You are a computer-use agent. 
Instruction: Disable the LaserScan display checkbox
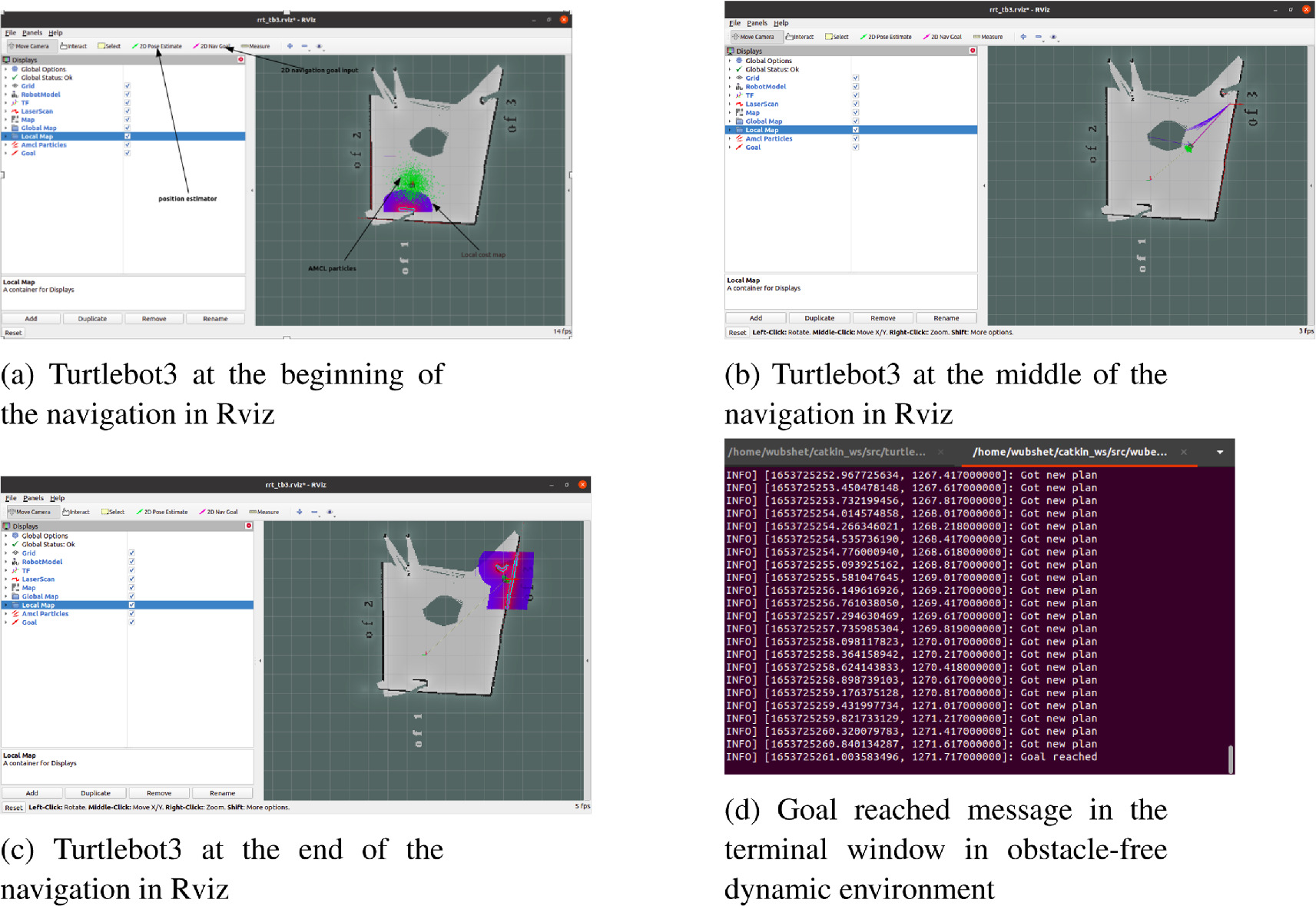(127, 111)
